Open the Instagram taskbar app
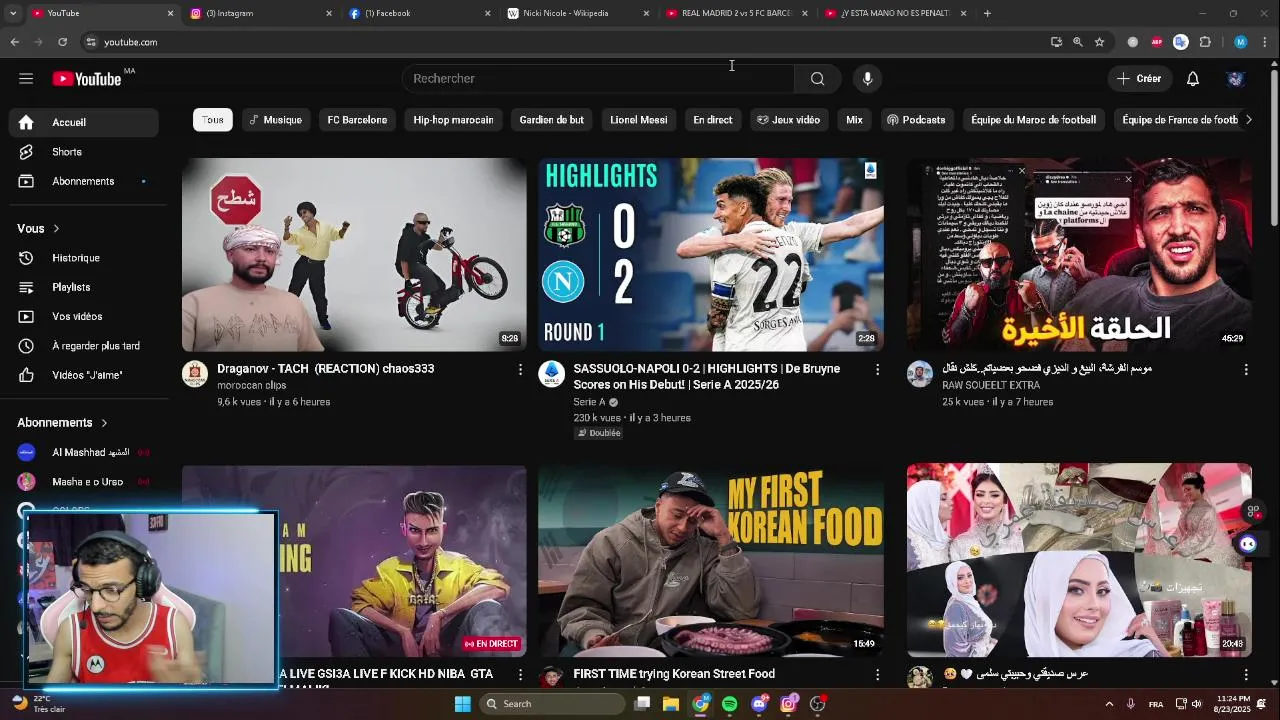The height and width of the screenshot is (720, 1280). click(788, 704)
